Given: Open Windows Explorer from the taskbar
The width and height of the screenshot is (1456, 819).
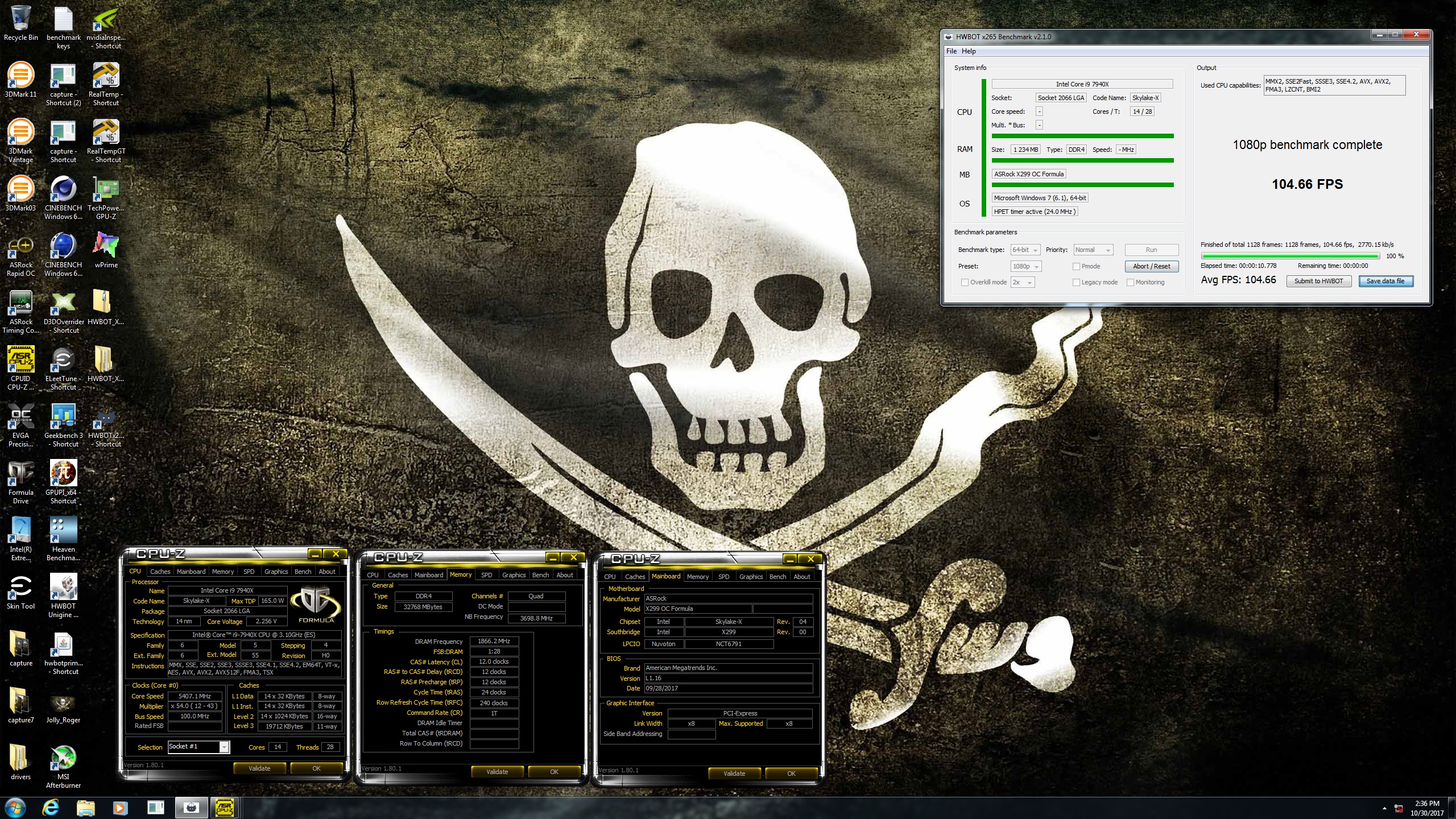Looking at the screenshot, I should pyautogui.click(x=85, y=808).
